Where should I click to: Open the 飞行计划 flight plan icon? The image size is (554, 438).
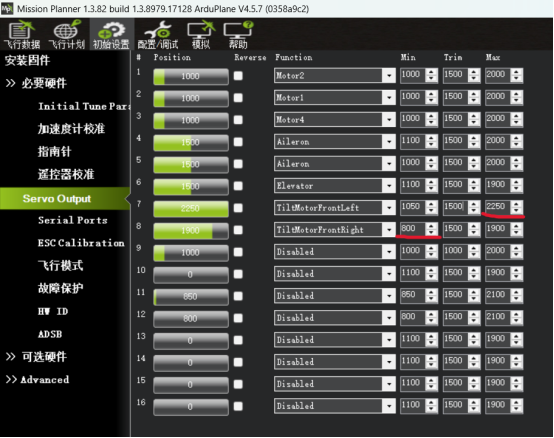click(x=66, y=35)
